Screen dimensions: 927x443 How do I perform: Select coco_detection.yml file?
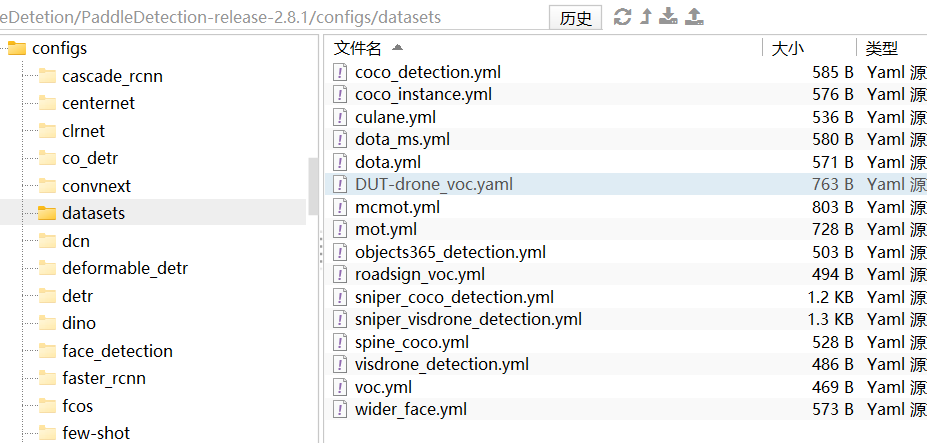tap(427, 72)
